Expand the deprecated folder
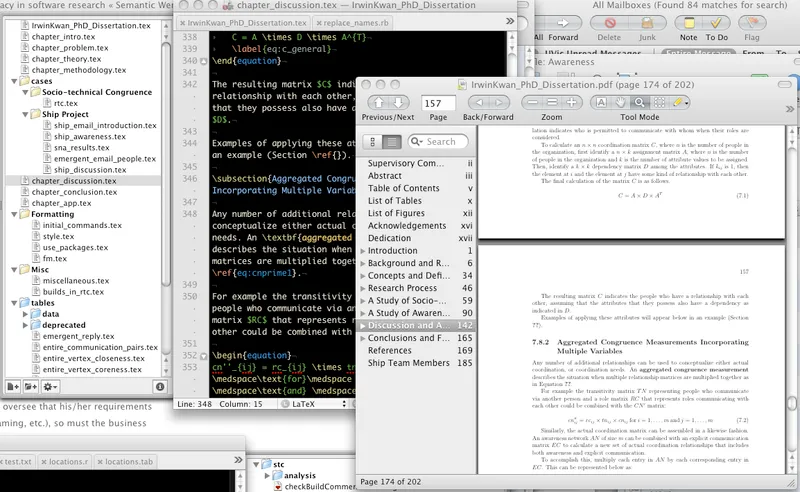 (x=25, y=325)
